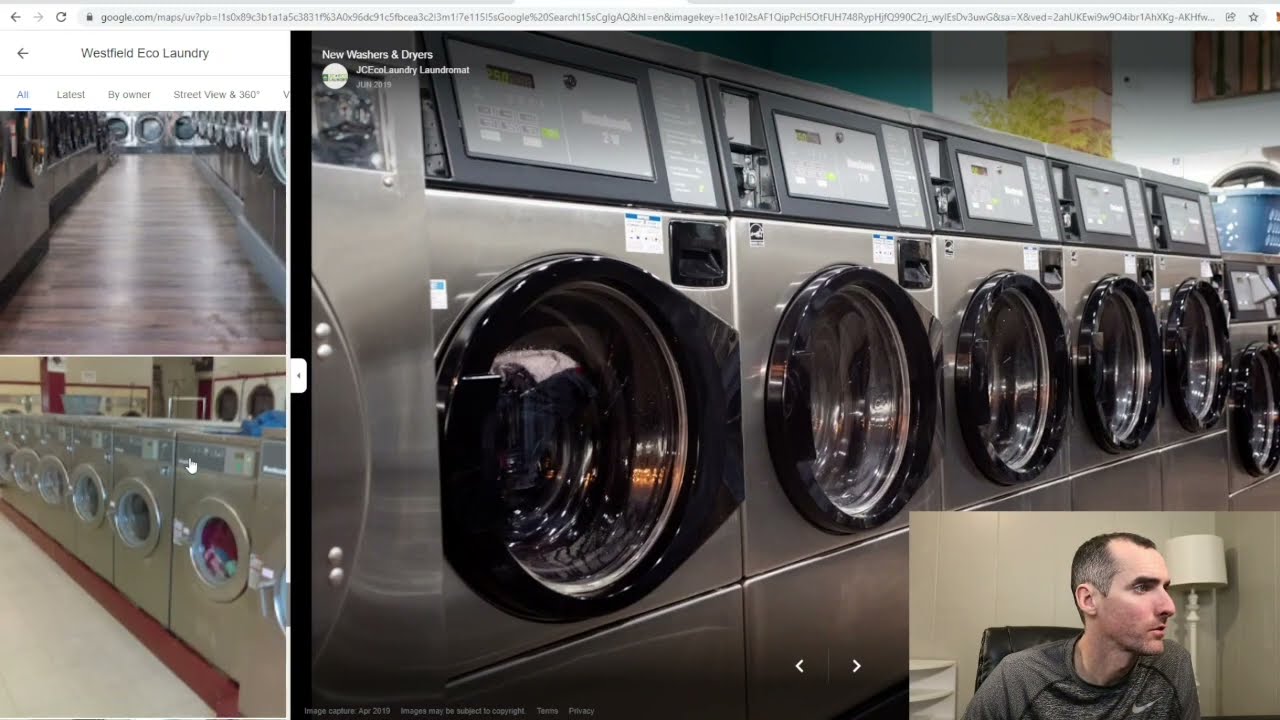1280x720 pixels.
Task: Open the Privacy link
Action: [x=581, y=711]
